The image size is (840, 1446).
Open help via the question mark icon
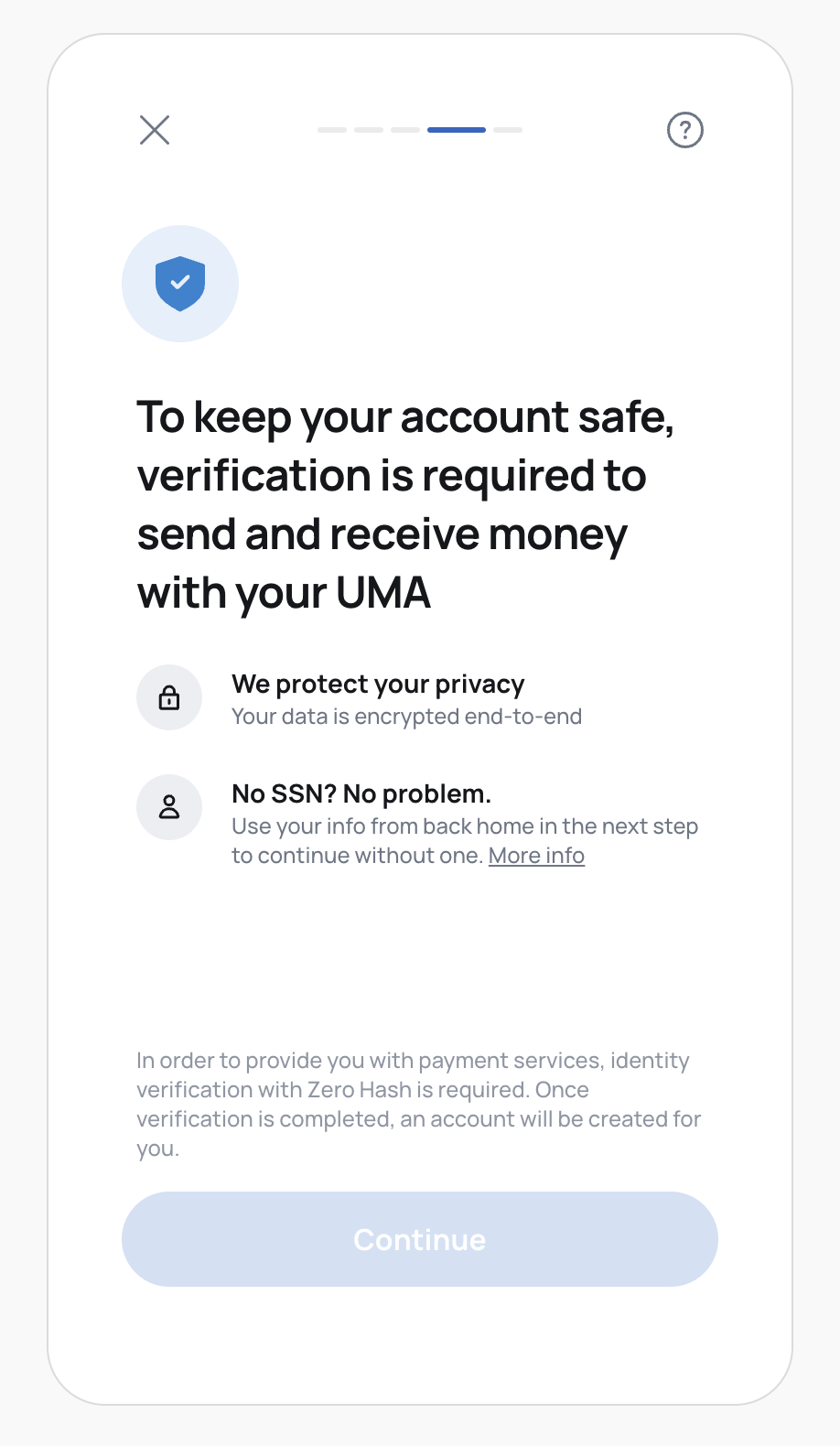684,130
